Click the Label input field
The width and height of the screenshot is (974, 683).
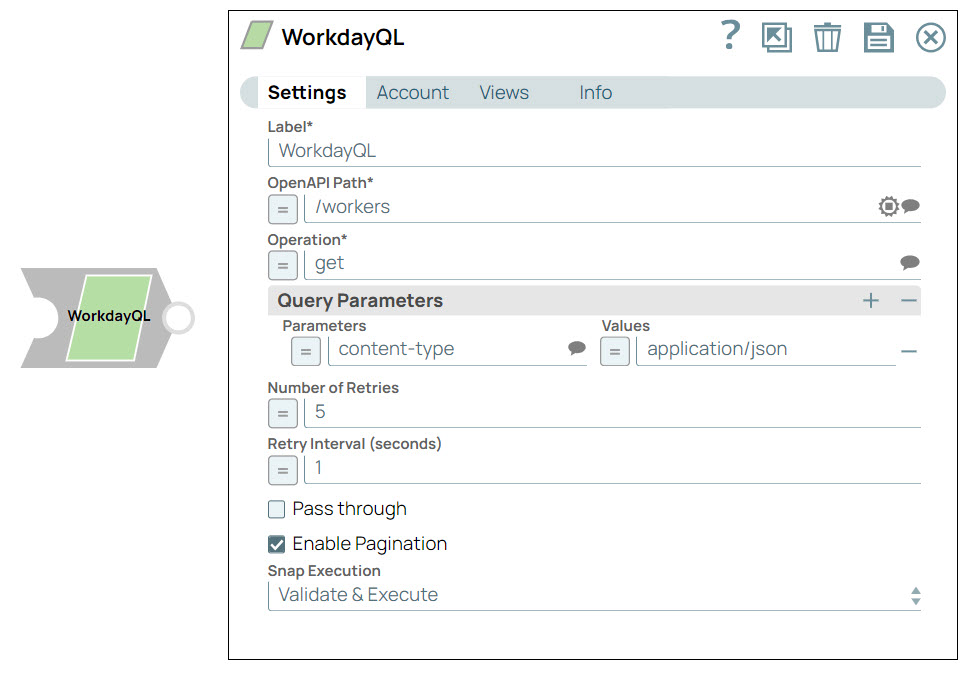pos(594,152)
